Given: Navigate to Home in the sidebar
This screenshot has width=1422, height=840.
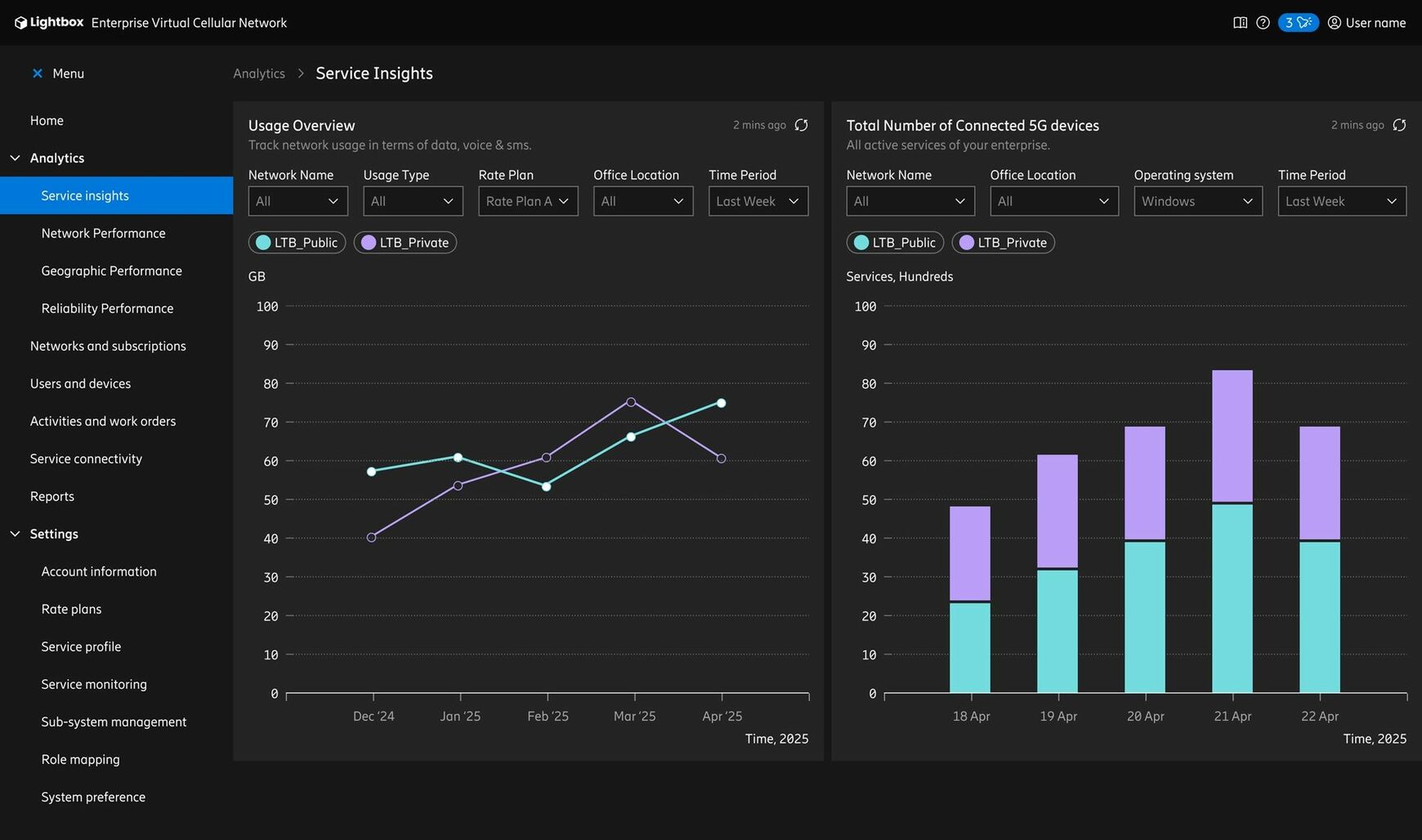Looking at the screenshot, I should [x=47, y=121].
